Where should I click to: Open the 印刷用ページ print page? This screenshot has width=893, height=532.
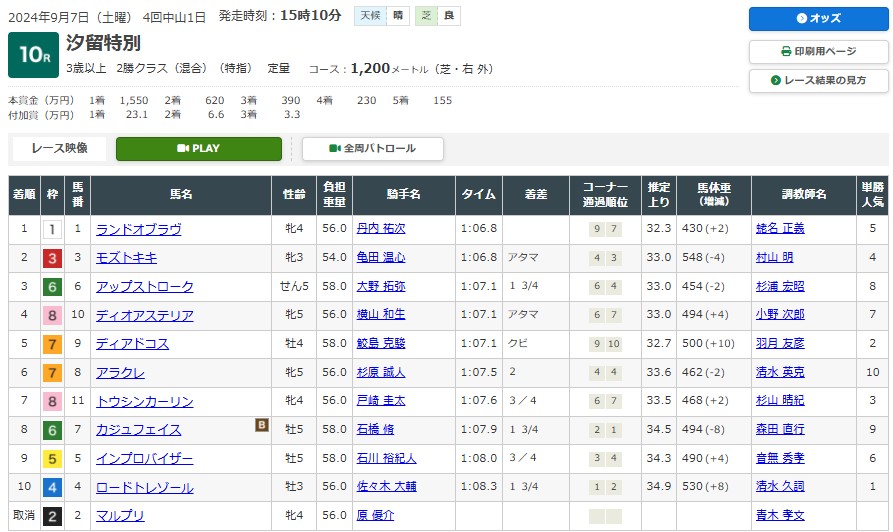818,51
